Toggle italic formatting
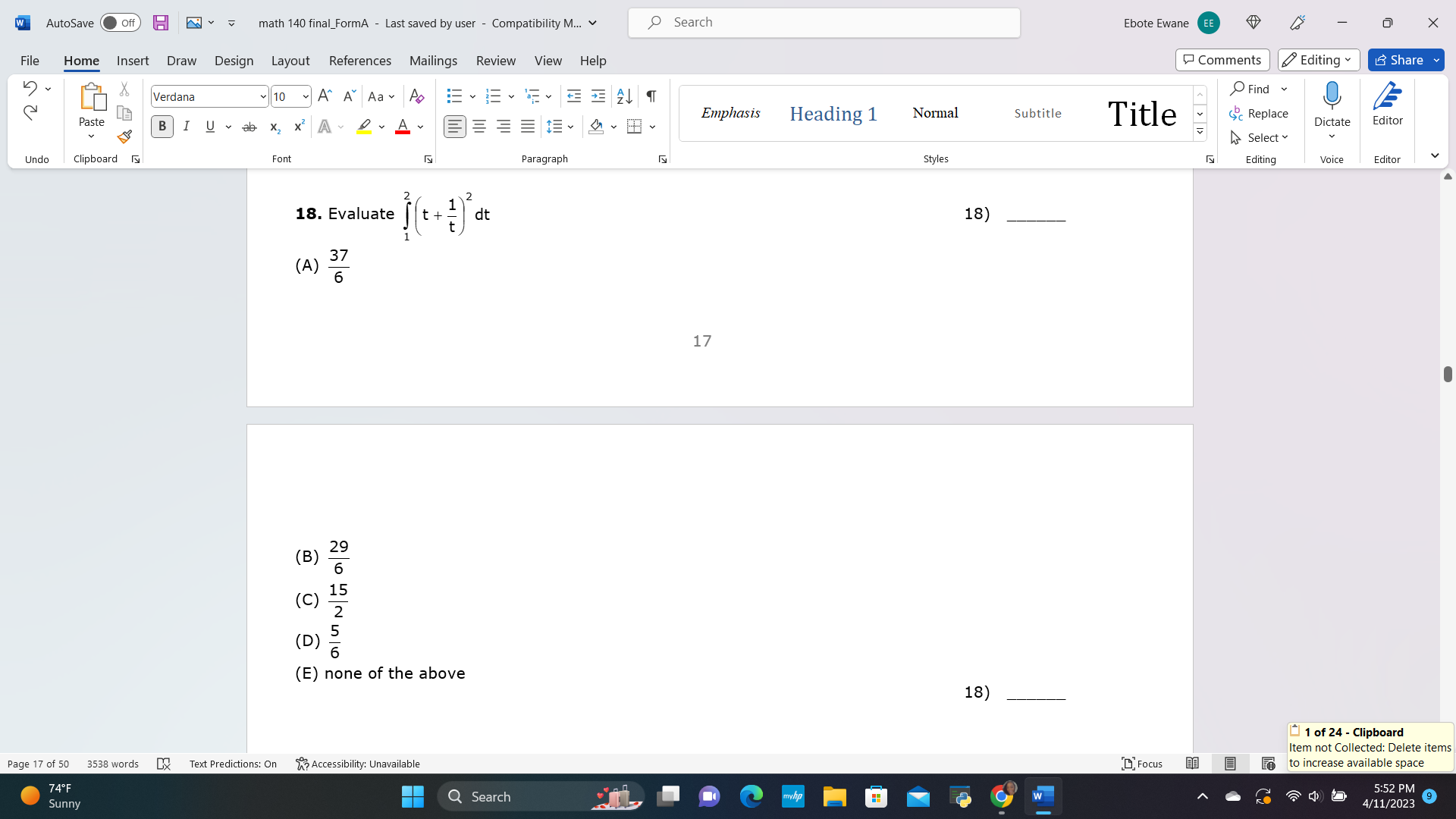1456x819 pixels. (187, 127)
